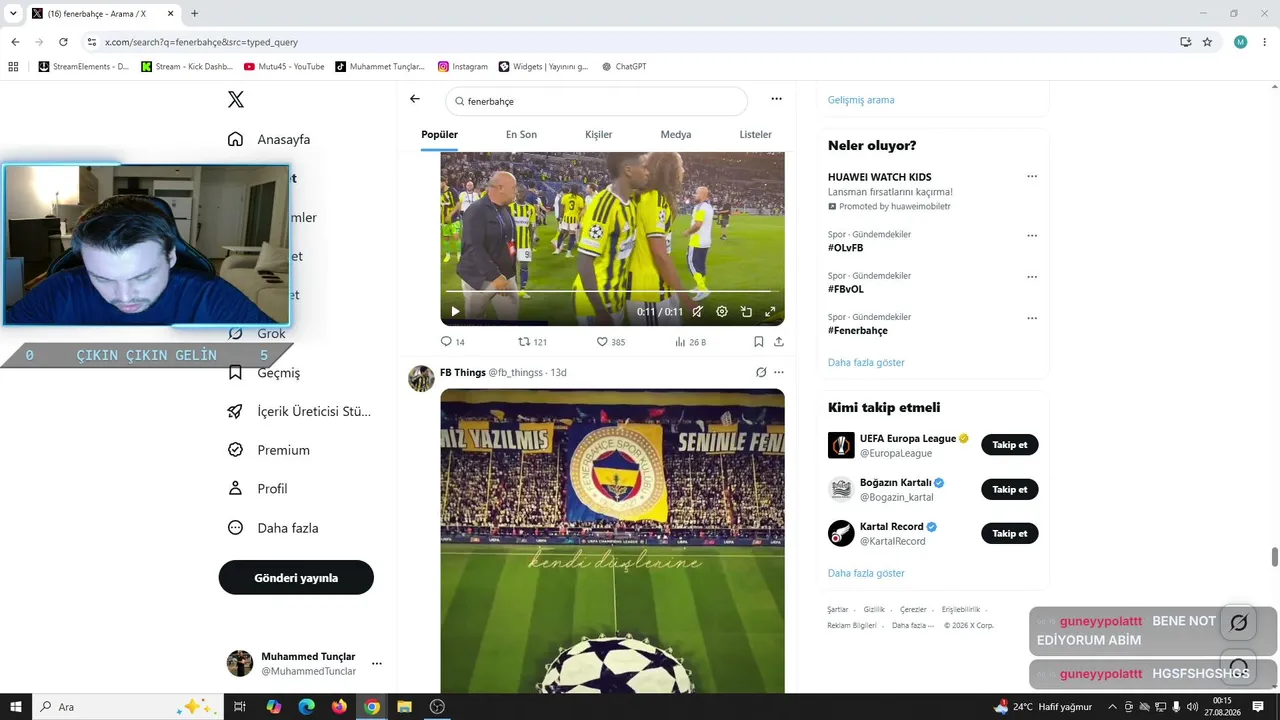Open Task View on the taskbar
This screenshot has width=1280, height=720.
coord(240,707)
